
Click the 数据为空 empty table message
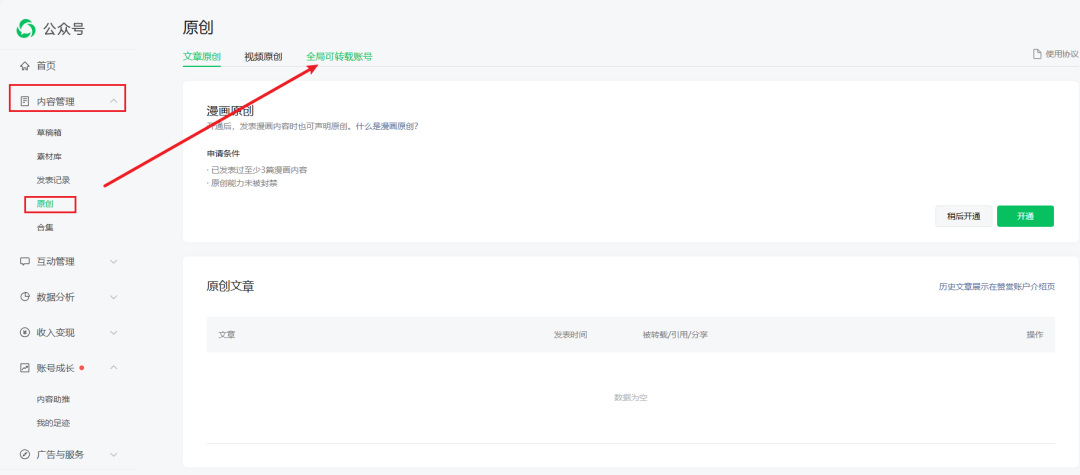click(630, 398)
